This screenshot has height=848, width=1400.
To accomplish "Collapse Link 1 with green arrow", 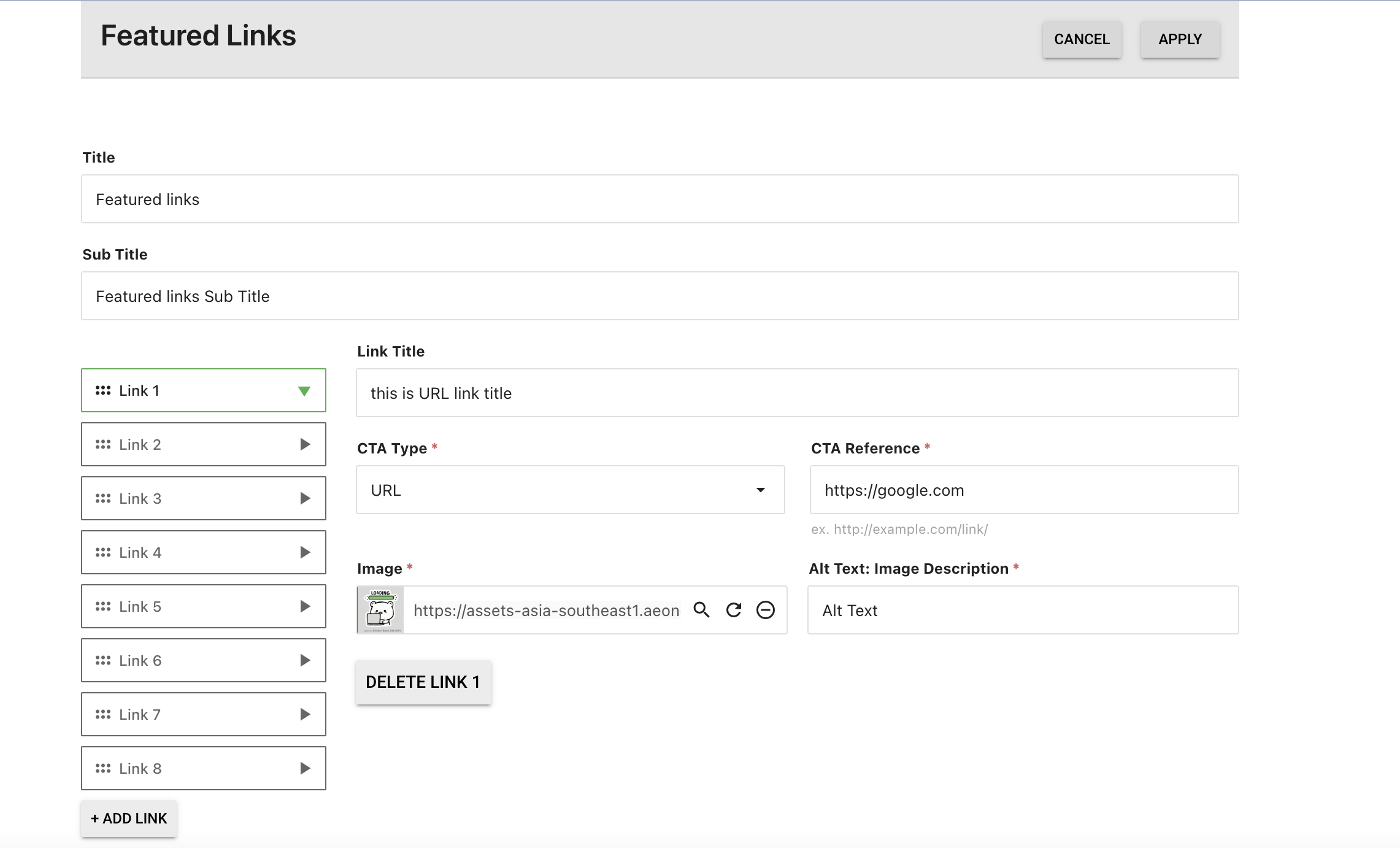I will (x=304, y=391).
